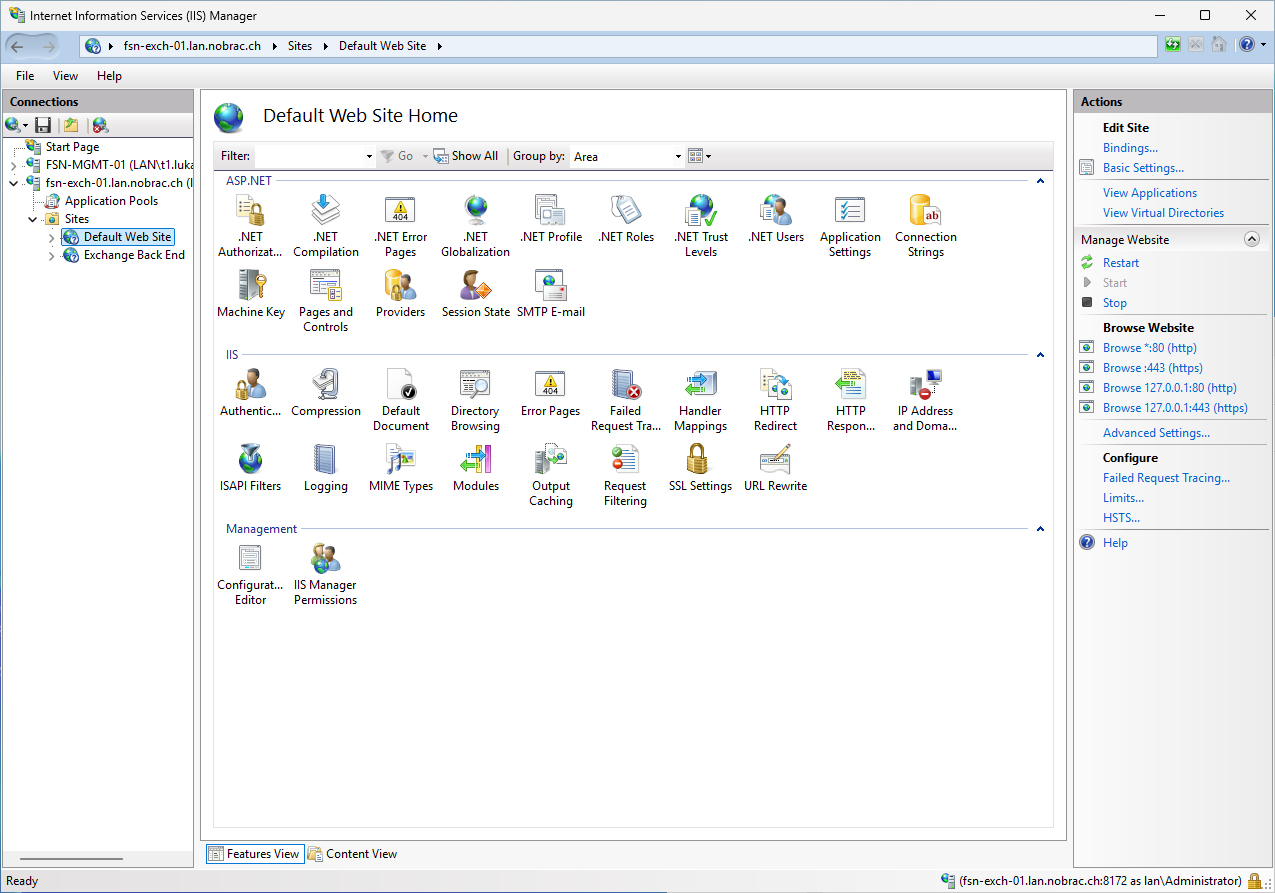This screenshot has height=893, width=1275.
Task: Open the Modules feature
Action: tap(476, 468)
